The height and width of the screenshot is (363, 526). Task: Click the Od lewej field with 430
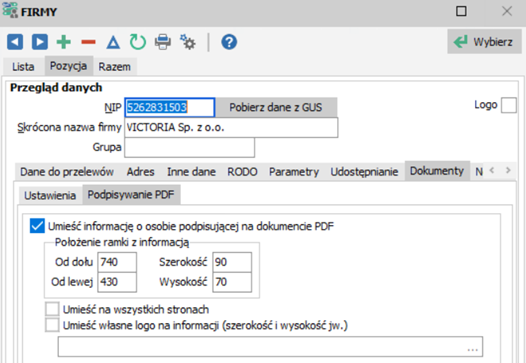117,282
